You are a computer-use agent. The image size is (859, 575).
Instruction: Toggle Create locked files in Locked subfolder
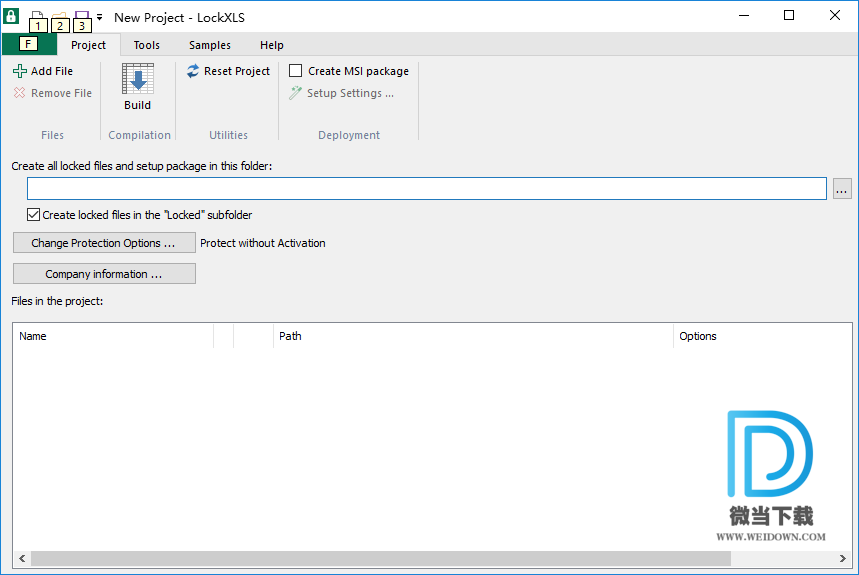pyautogui.click(x=33, y=215)
